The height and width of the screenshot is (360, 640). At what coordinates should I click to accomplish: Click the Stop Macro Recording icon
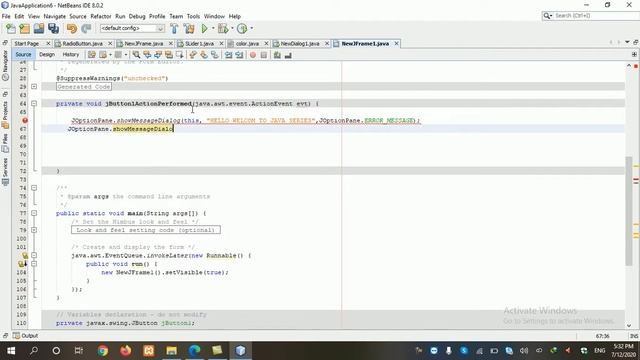pyautogui.click(x=264, y=55)
